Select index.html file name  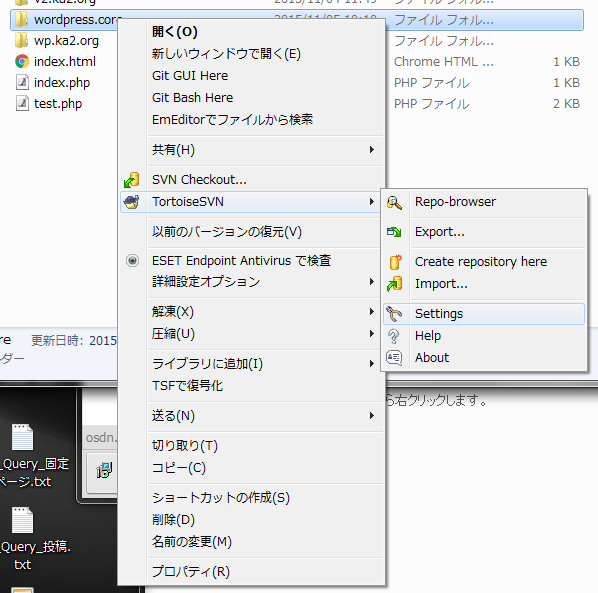[x=64, y=61]
